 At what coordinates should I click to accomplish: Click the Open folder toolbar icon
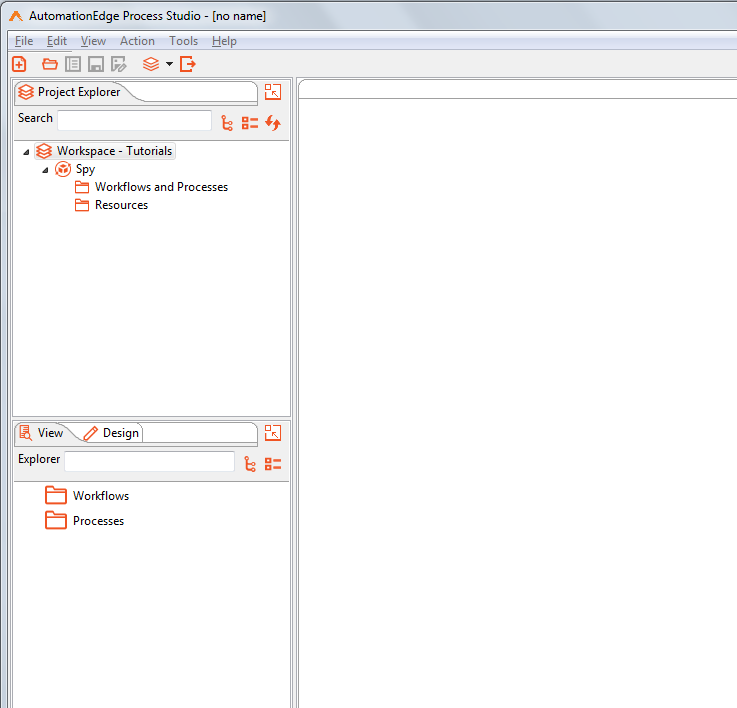coord(50,64)
